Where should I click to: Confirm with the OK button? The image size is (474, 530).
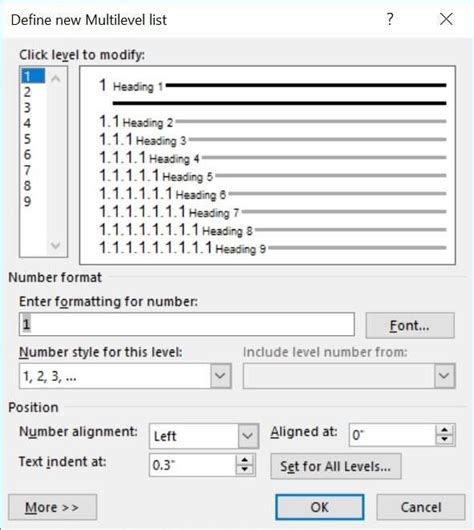pos(319,507)
